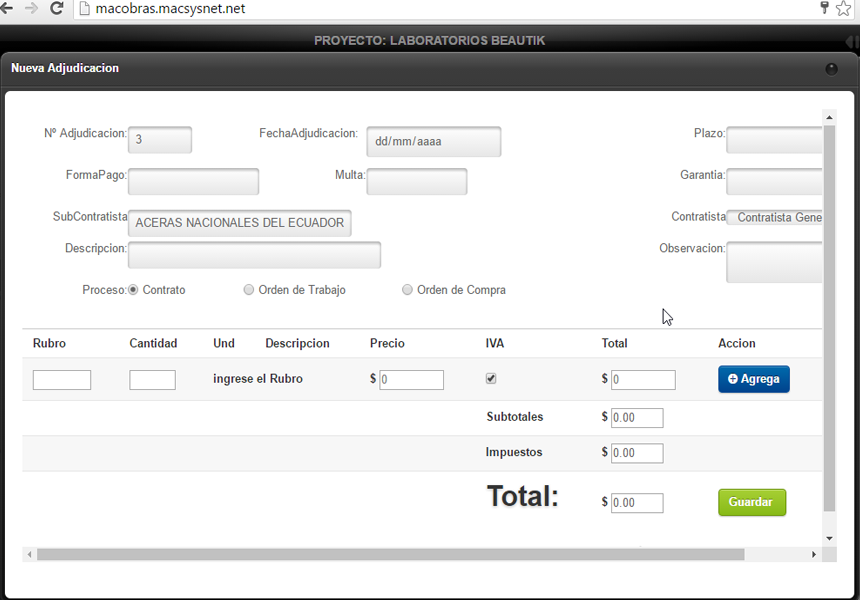Uncheck the IVA checkbox
This screenshot has width=860, height=600.
[490, 379]
